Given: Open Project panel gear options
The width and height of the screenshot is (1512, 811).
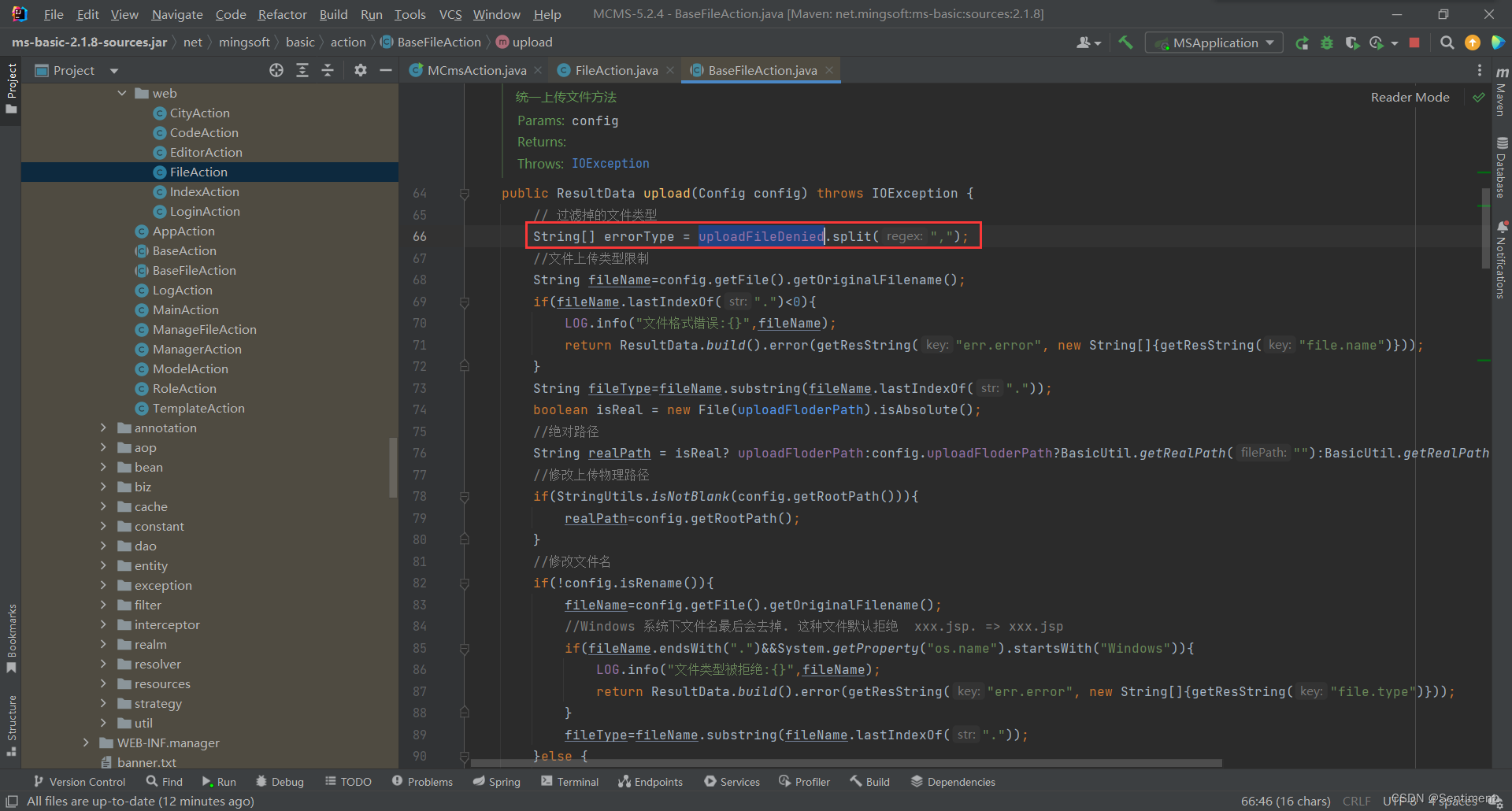Looking at the screenshot, I should pyautogui.click(x=361, y=71).
